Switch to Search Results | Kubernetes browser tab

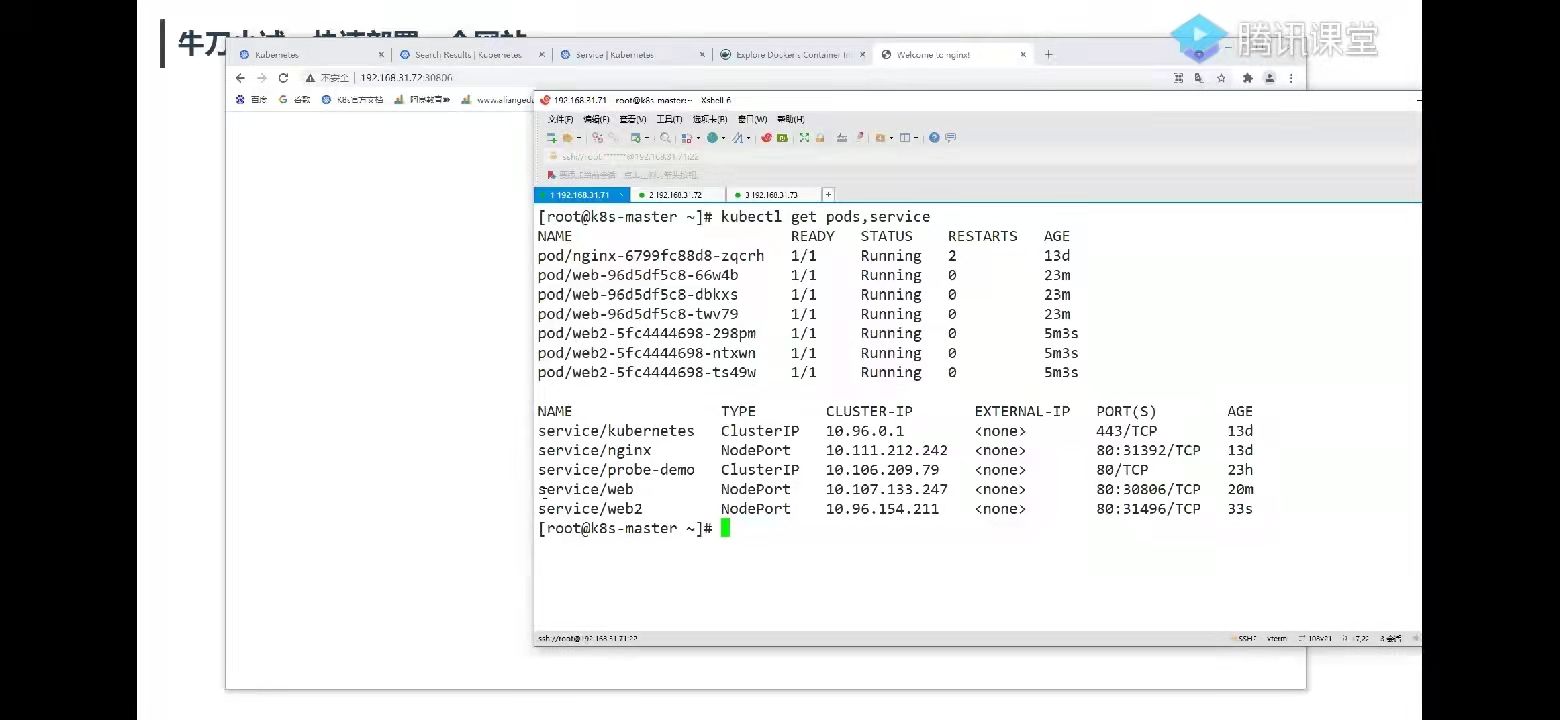click(472, 55)
